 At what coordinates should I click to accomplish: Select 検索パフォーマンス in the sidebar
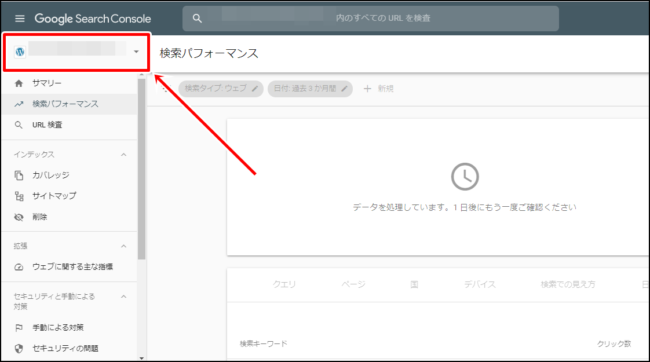tap(69, 104)
